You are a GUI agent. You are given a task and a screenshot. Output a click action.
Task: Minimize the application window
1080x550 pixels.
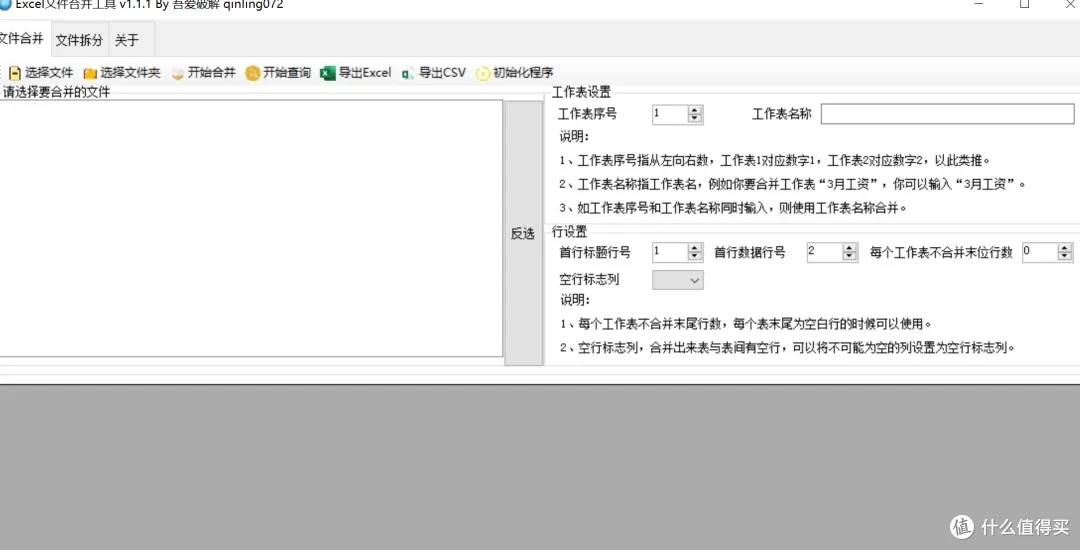[979, 4]
